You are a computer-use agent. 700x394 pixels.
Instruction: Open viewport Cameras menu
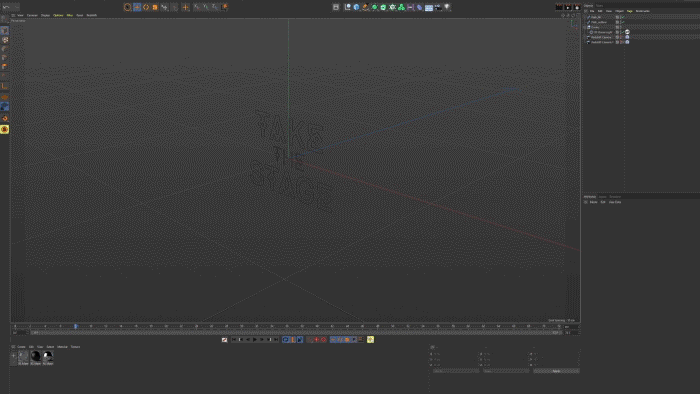[32, 15]
